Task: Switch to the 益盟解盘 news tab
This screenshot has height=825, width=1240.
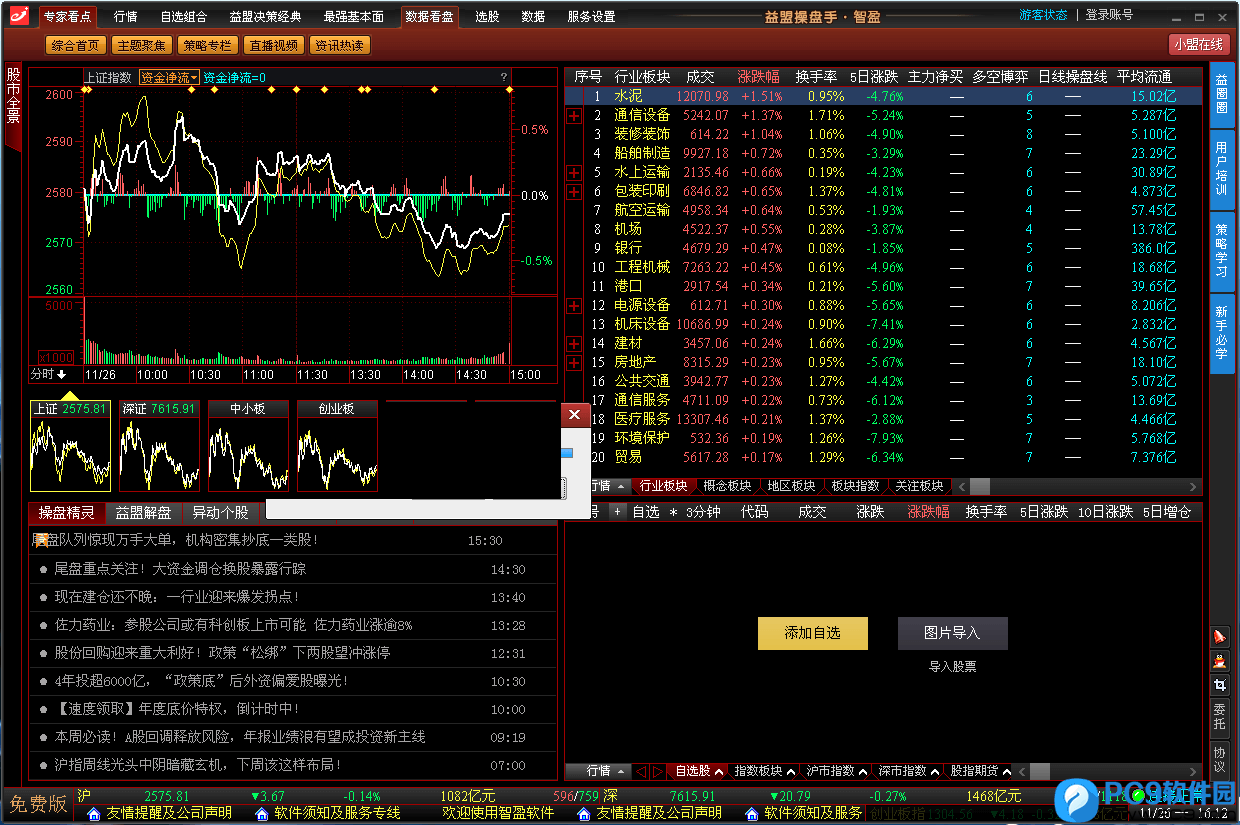Action: pos(143,513)
